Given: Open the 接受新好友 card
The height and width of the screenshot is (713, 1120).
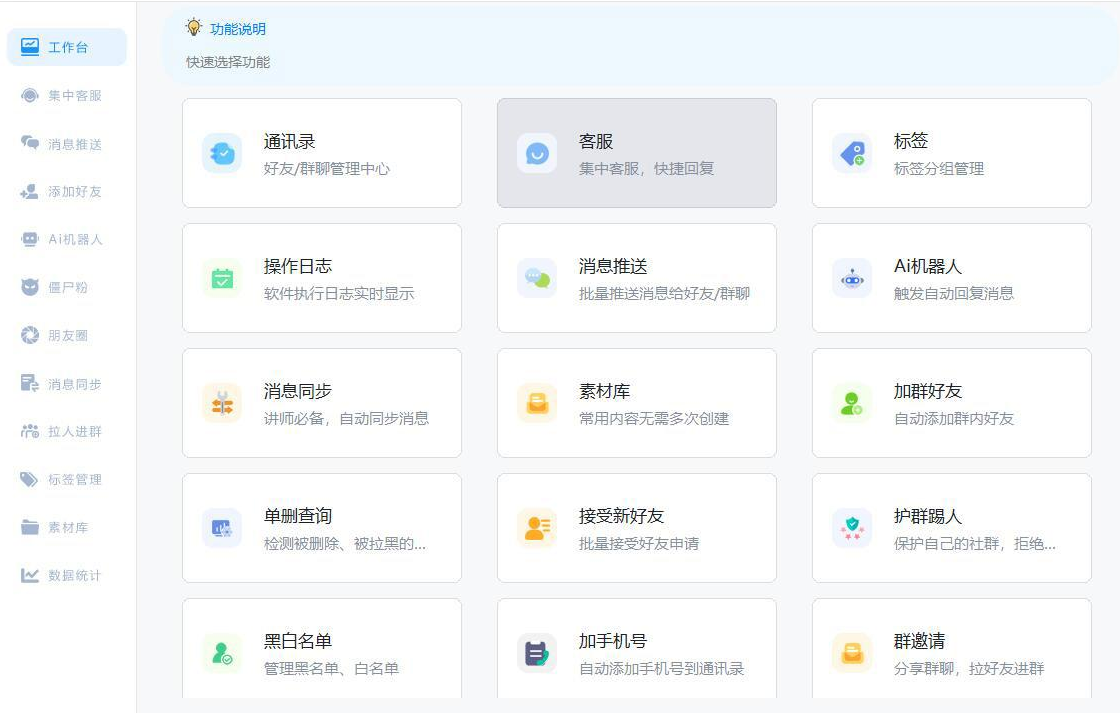Looking at the screenshot, I should [636, 528].
